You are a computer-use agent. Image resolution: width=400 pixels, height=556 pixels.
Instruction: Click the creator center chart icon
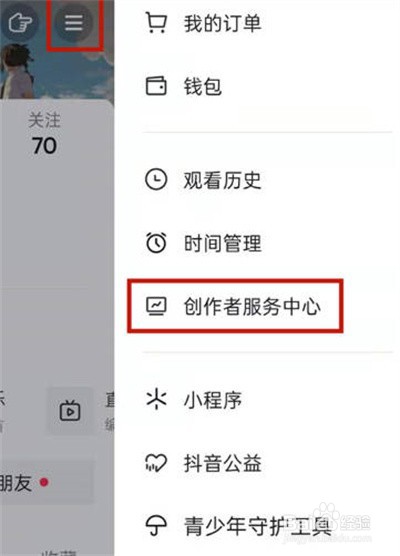coord(156,306)
